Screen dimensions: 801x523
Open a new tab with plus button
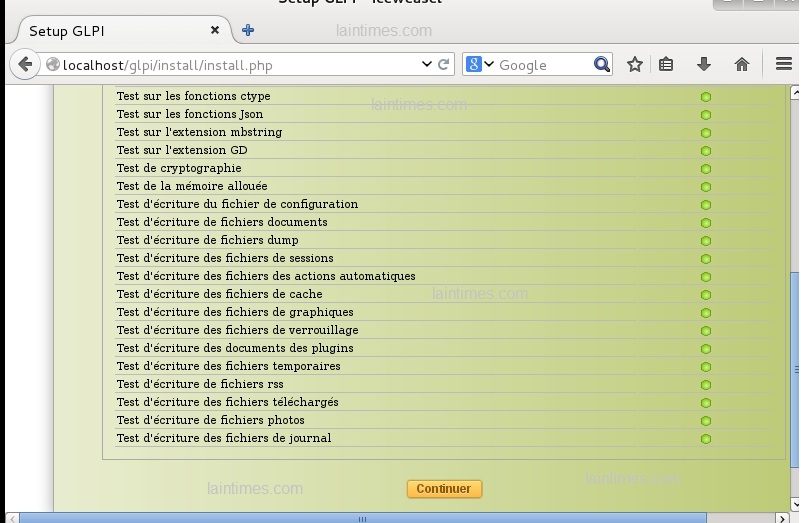(x=248, y=30)
